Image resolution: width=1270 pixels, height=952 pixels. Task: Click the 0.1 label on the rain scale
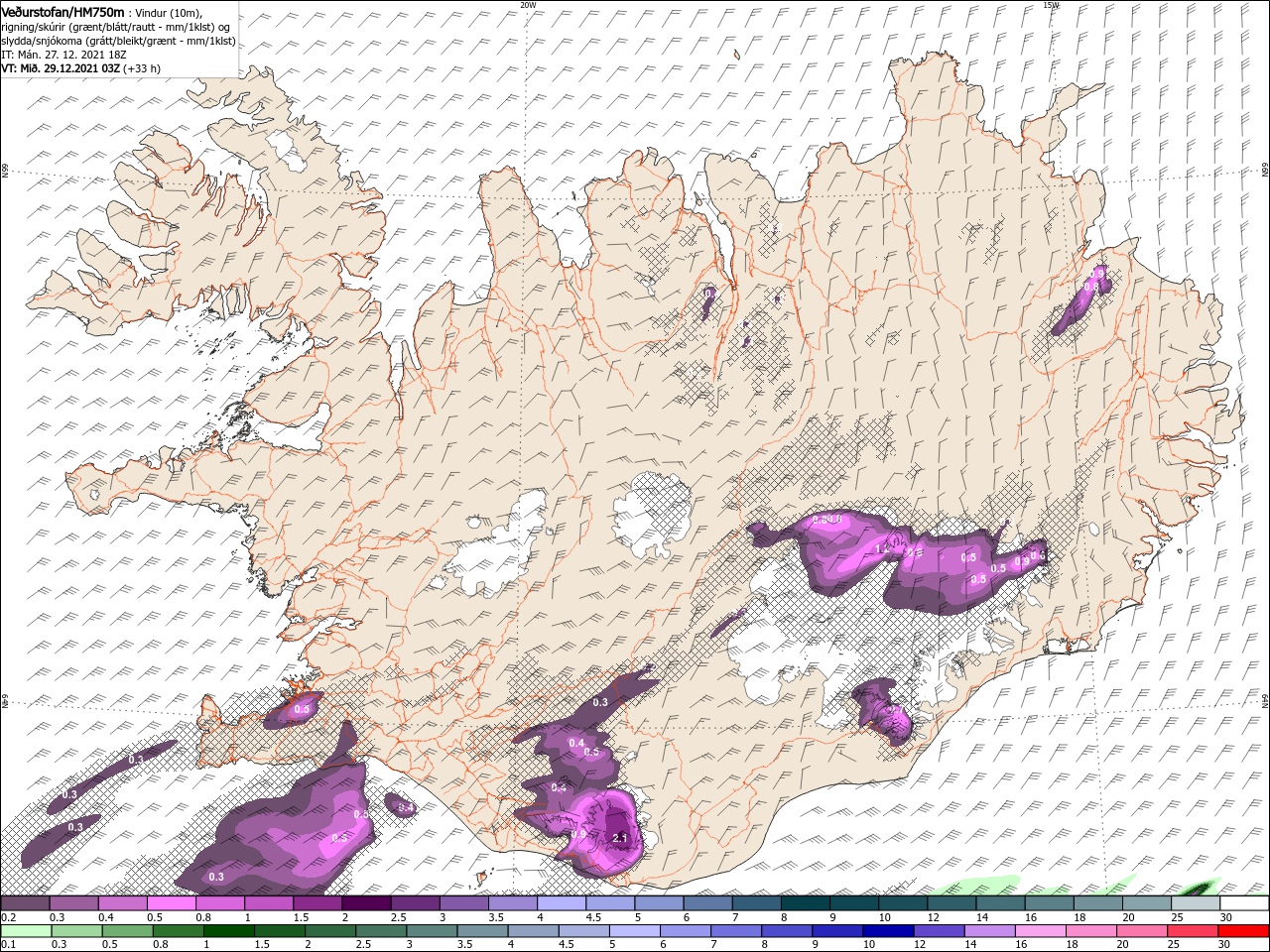point(8,944)
